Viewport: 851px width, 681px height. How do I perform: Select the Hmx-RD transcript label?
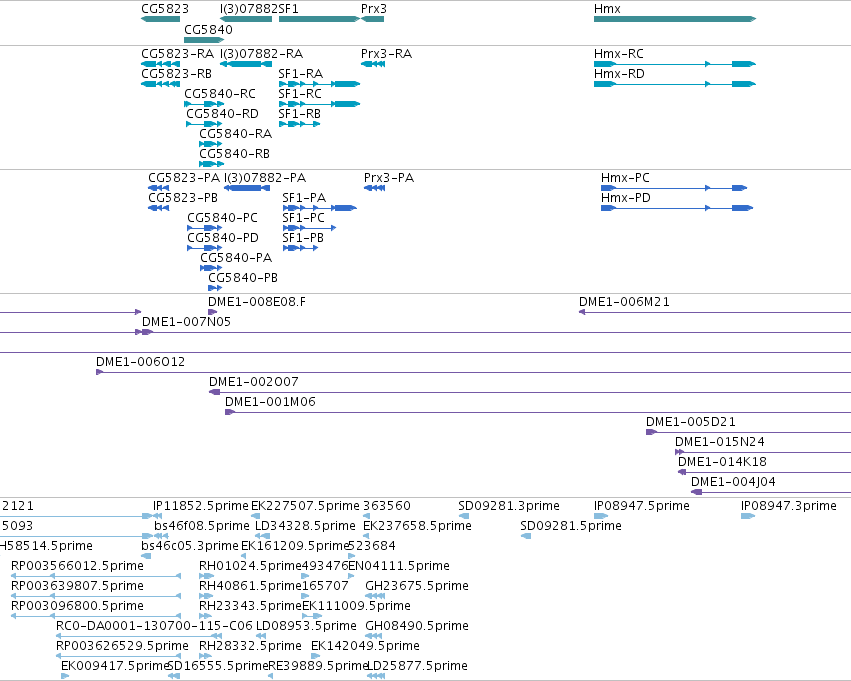pos(619,74)
